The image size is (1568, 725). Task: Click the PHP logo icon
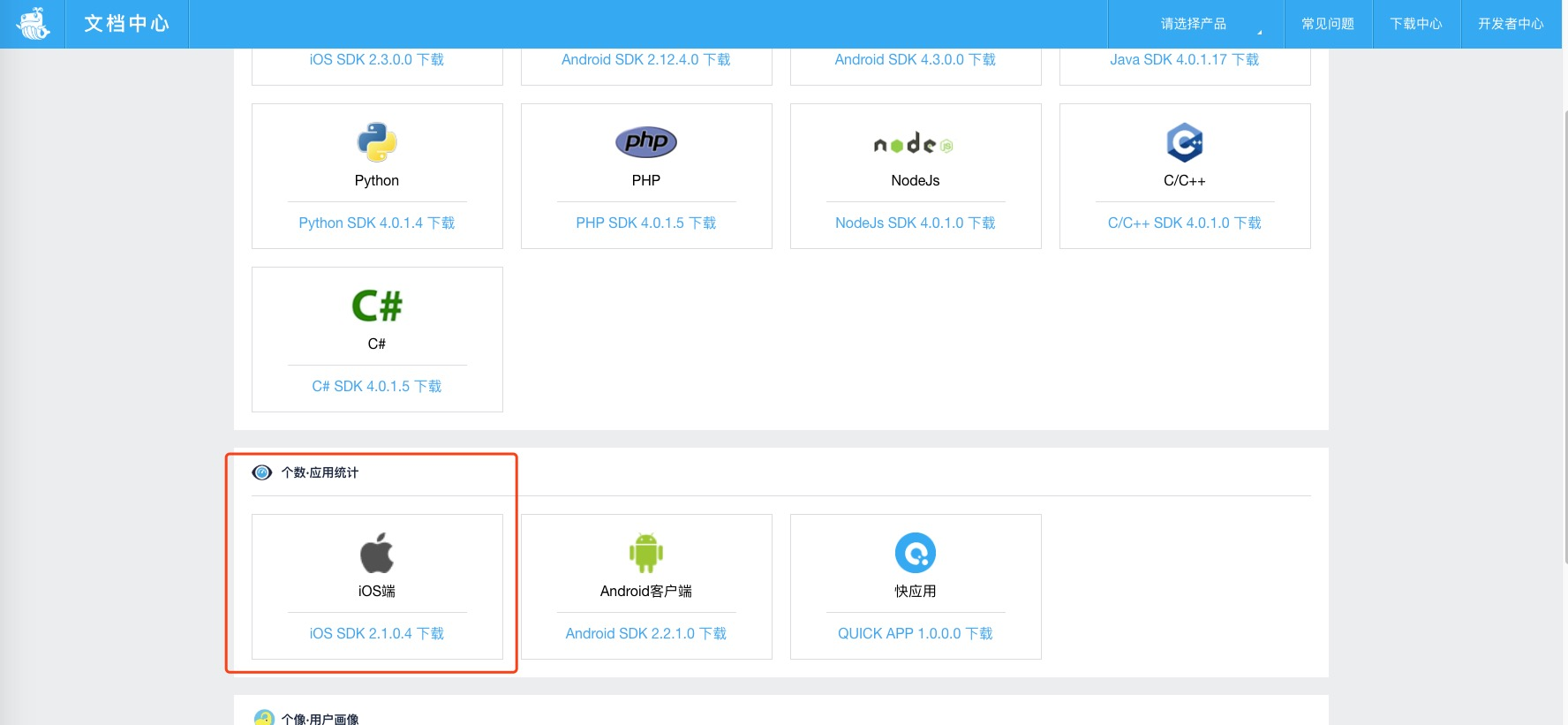pos(646,142)
